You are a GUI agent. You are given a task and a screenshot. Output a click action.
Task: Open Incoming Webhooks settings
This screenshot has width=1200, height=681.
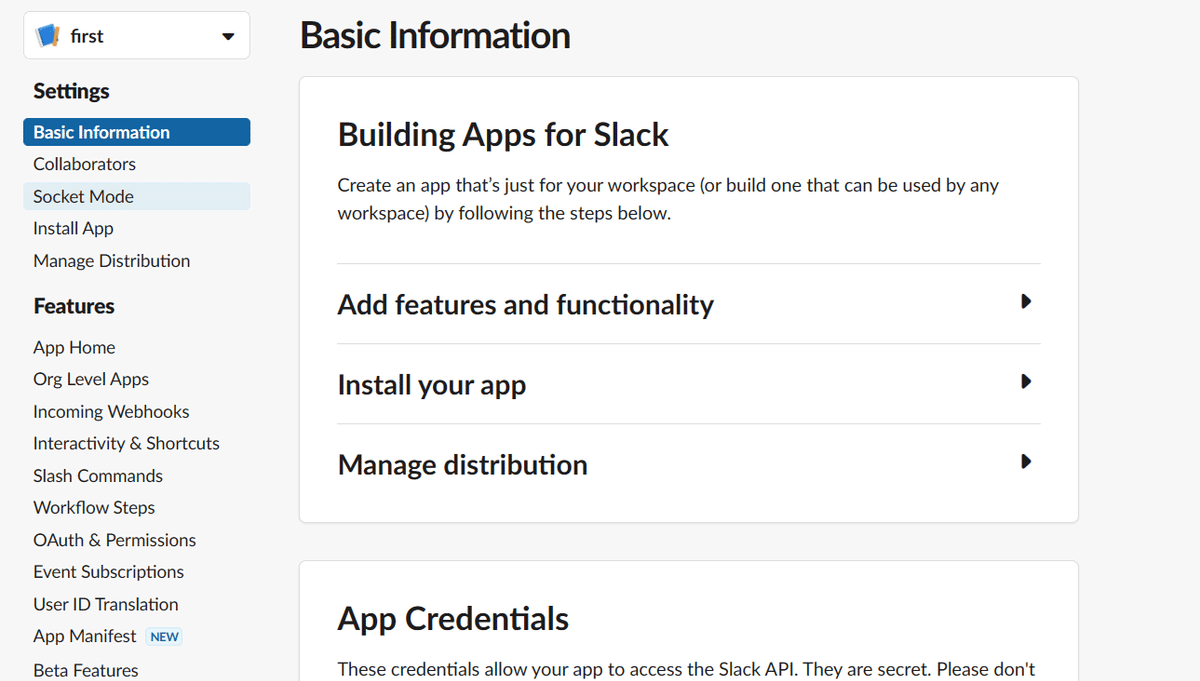(x=111, y=411)
